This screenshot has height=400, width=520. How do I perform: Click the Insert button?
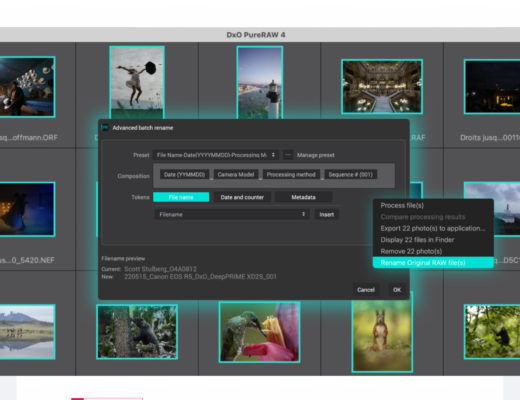pos(326,214)
